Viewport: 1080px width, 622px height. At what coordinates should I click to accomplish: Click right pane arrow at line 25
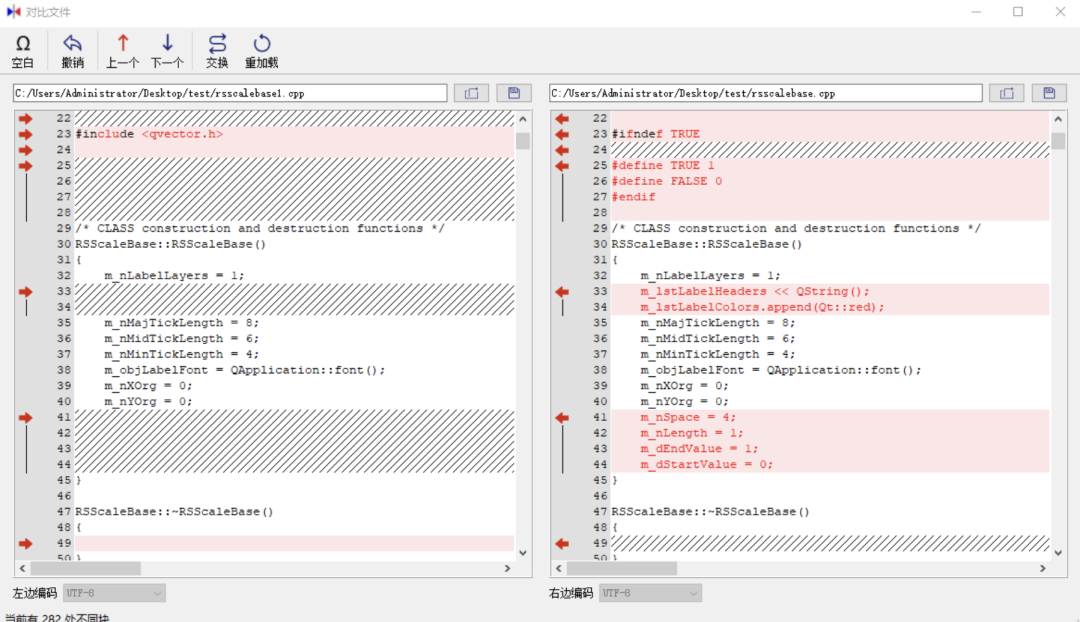(x=562, y=166)
